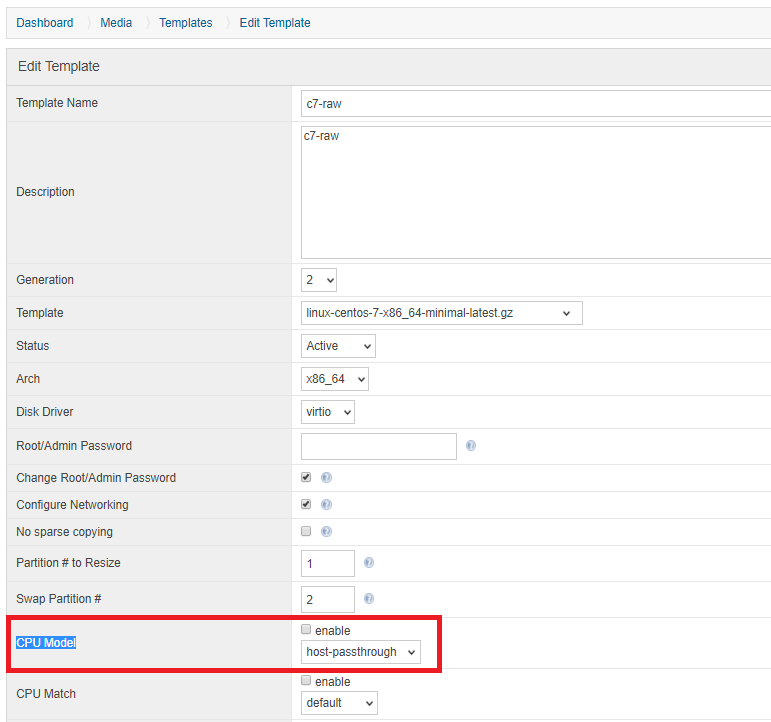Tick the CPU Model enable checkbox

(306, 630)
